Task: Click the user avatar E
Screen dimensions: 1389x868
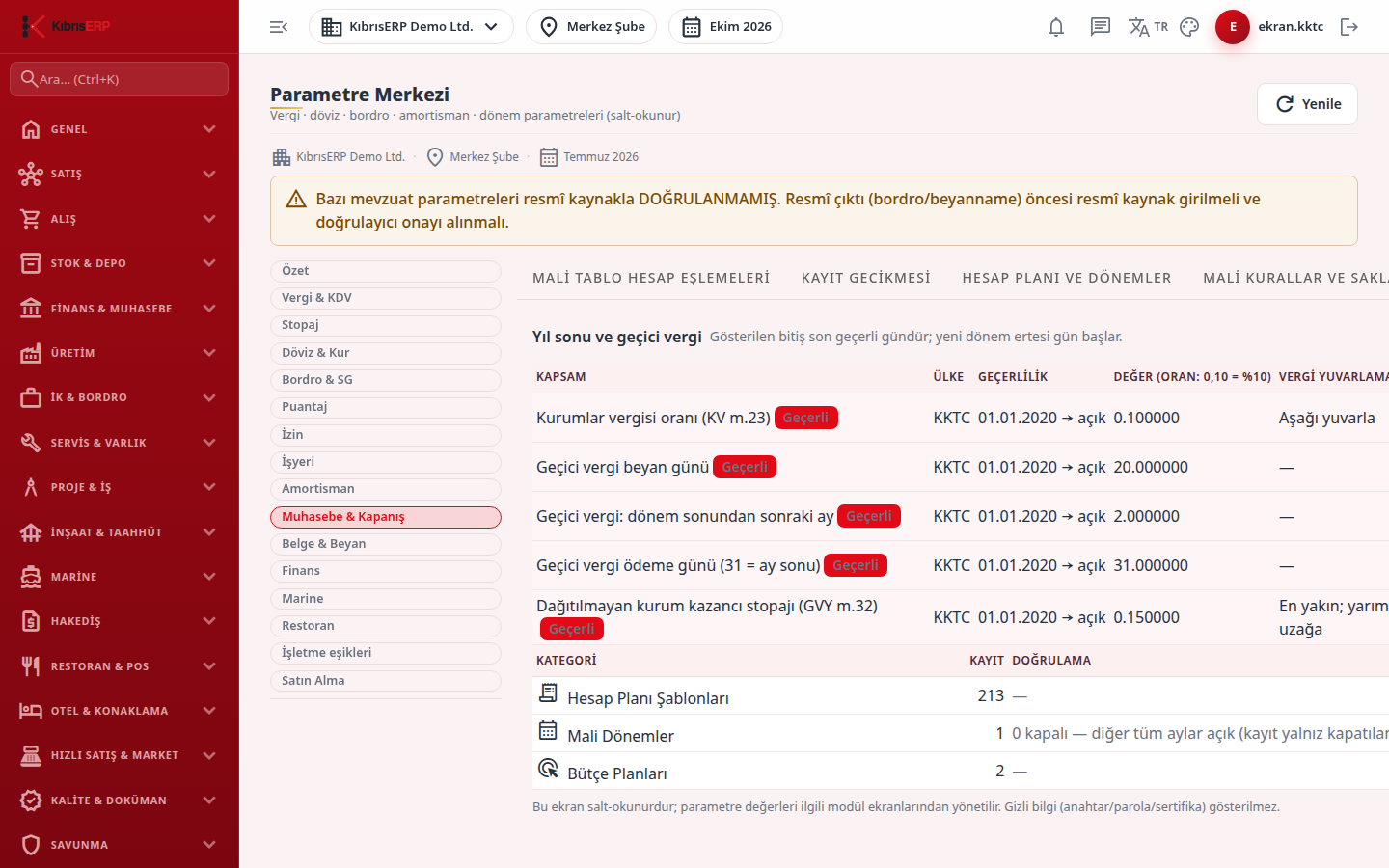Action: 1233,27
